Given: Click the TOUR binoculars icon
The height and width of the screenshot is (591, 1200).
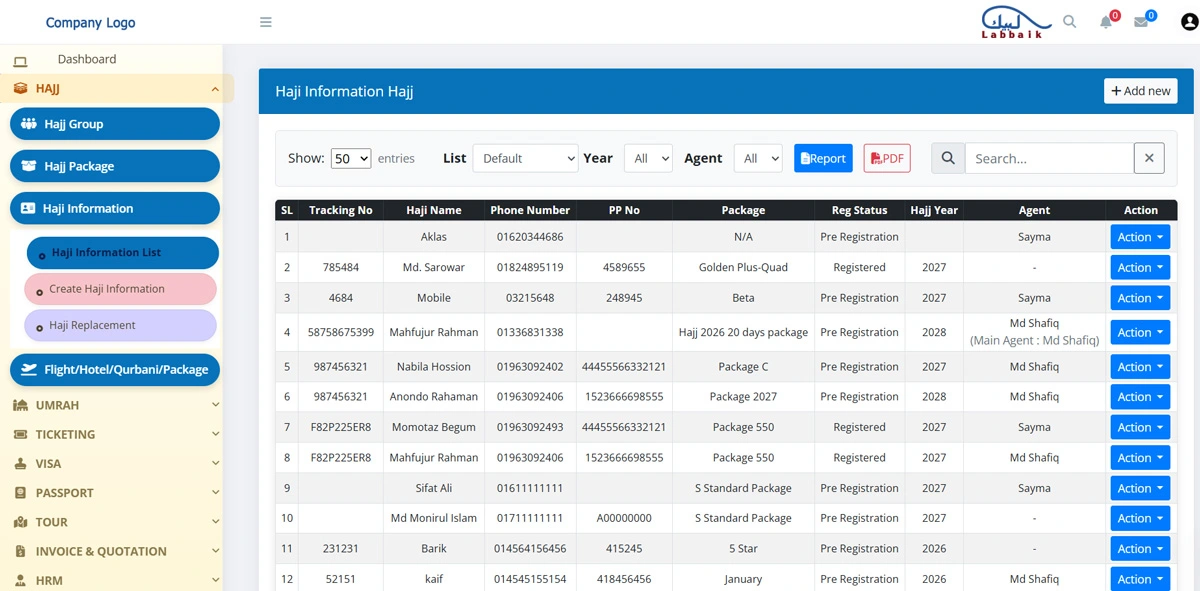Looking at the screenshot, I should click(20, 522).
